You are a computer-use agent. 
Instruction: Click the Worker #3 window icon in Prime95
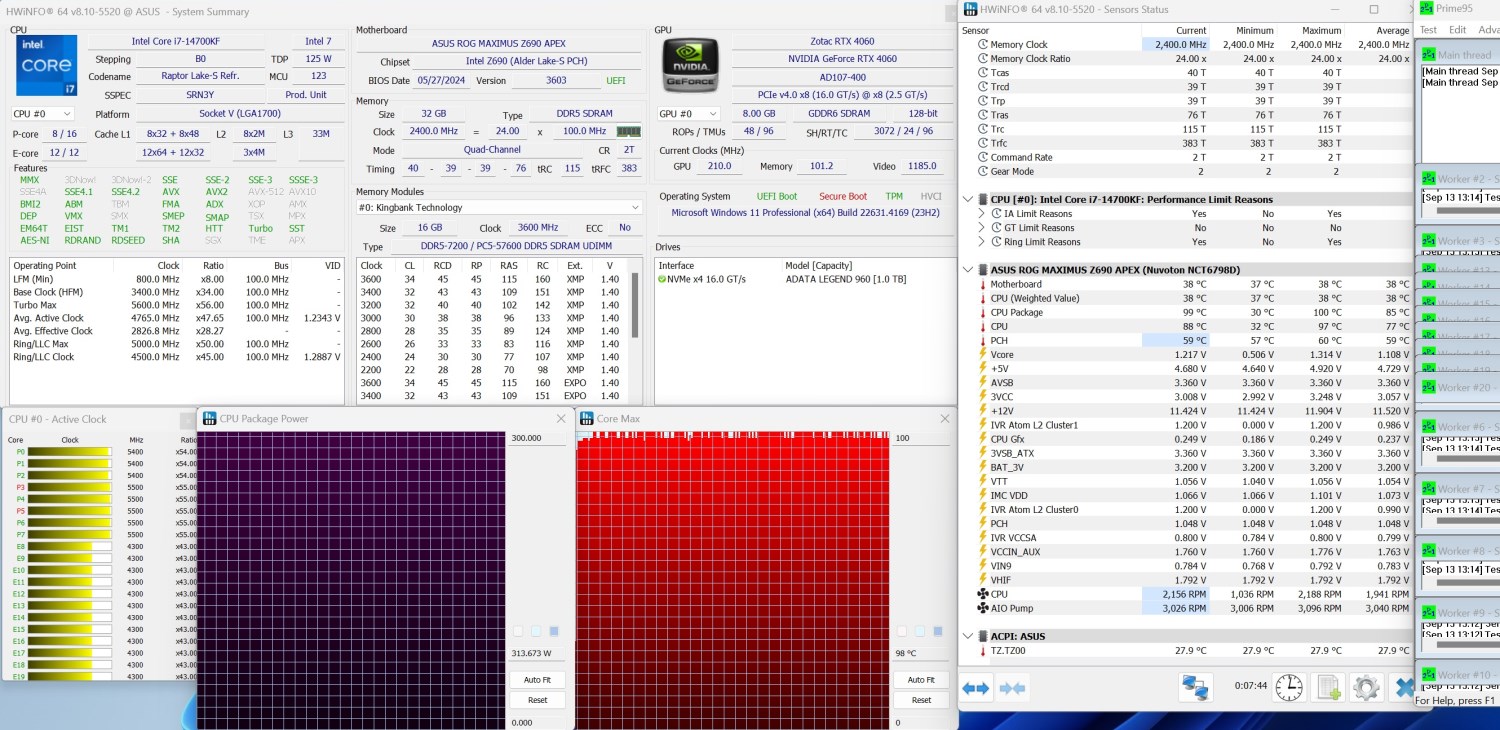[x=1428, y=241]
